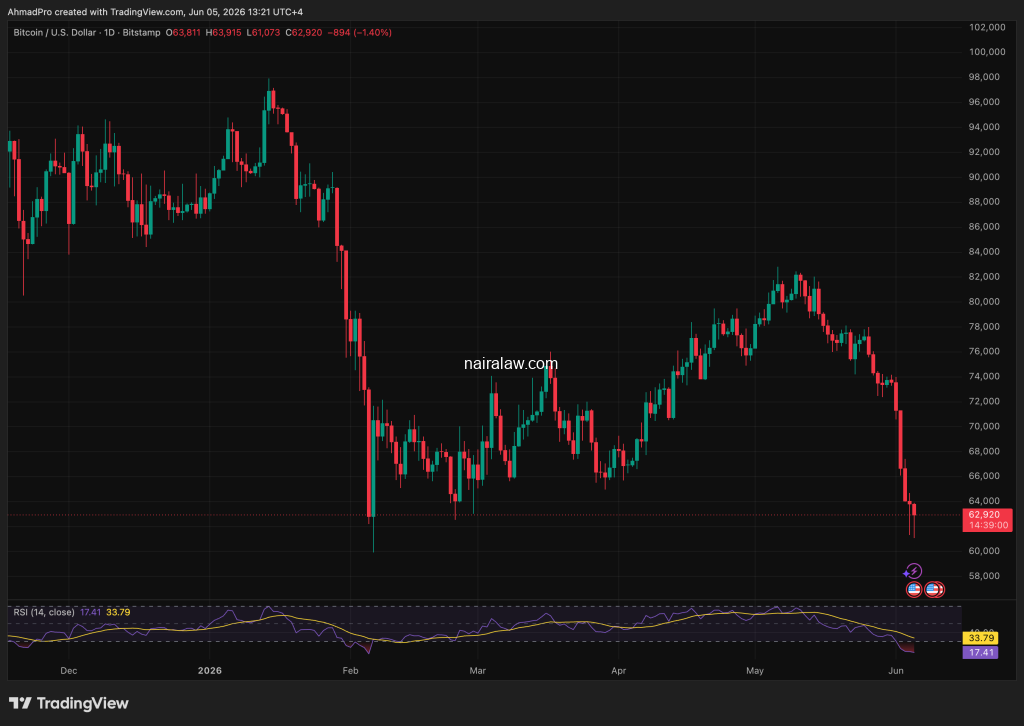Click the 68,000 price axis label
Viewport: 1024px width, 726px height.
[984, 451]
